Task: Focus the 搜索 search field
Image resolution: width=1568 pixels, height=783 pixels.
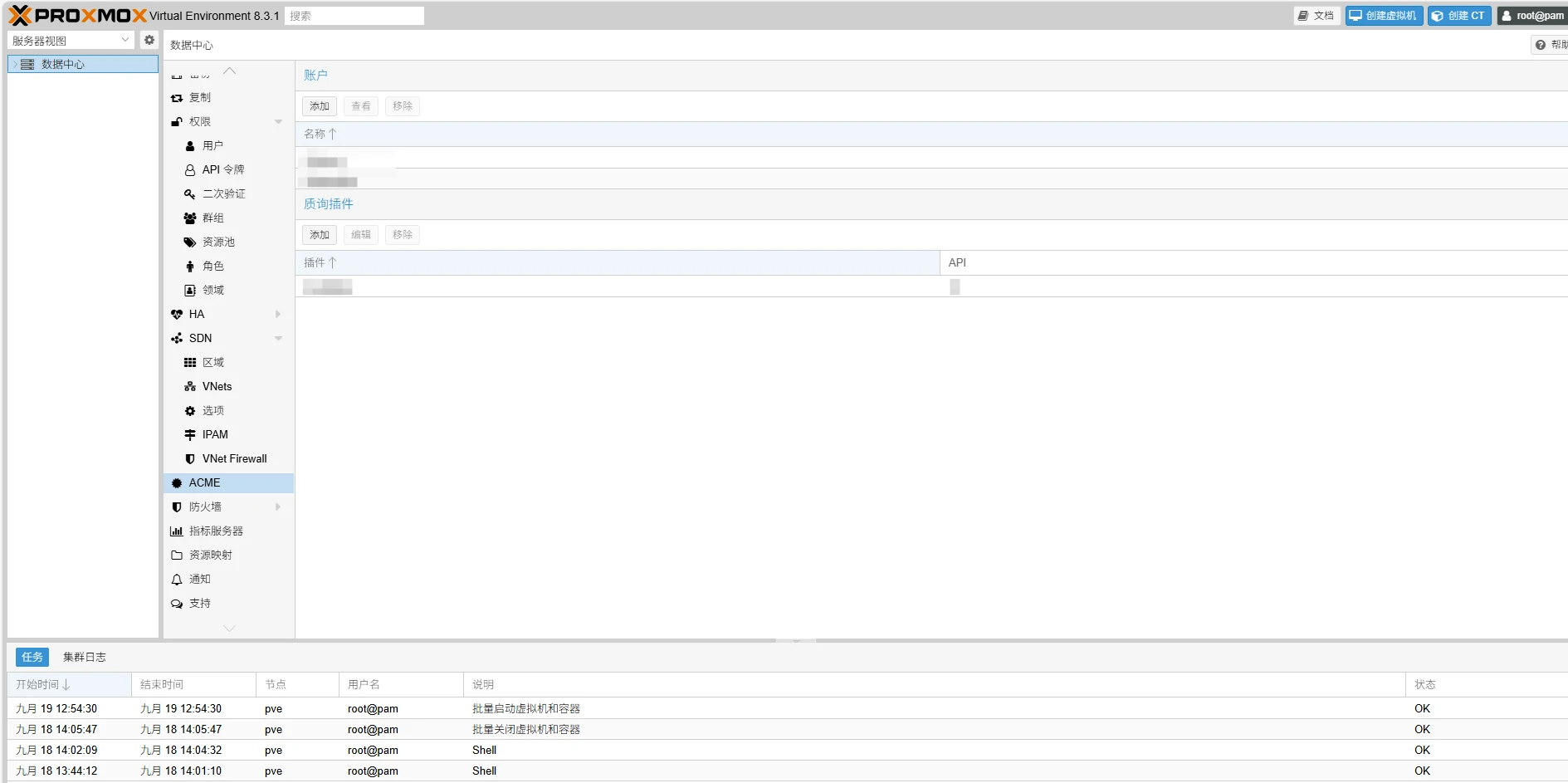Action: (354, 16)
